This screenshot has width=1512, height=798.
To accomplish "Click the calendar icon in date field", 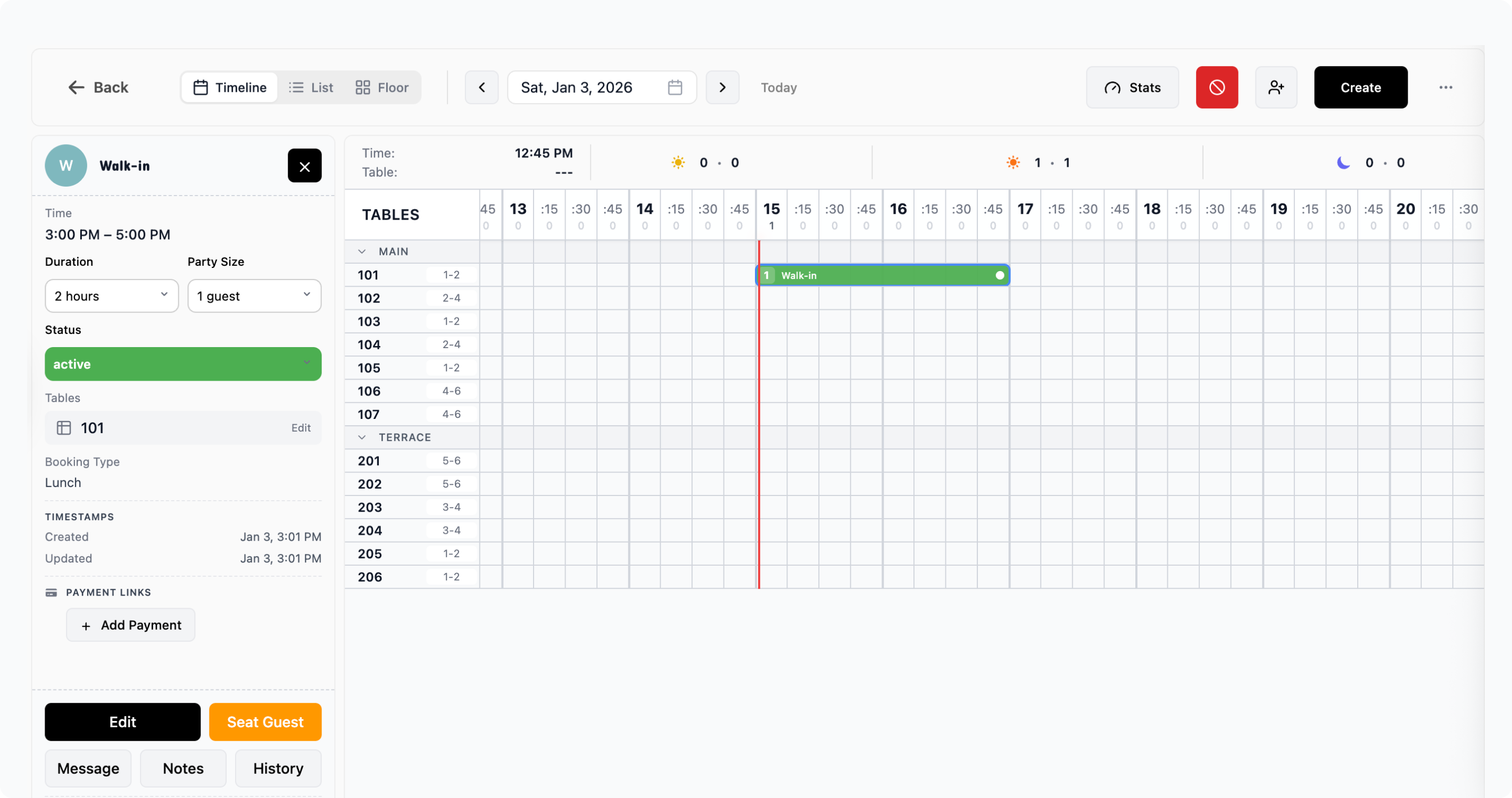I will [675, 88].
